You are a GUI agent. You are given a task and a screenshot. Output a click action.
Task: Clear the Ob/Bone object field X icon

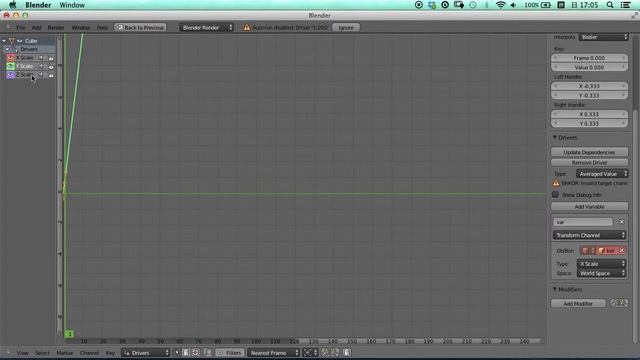(622, 251)
